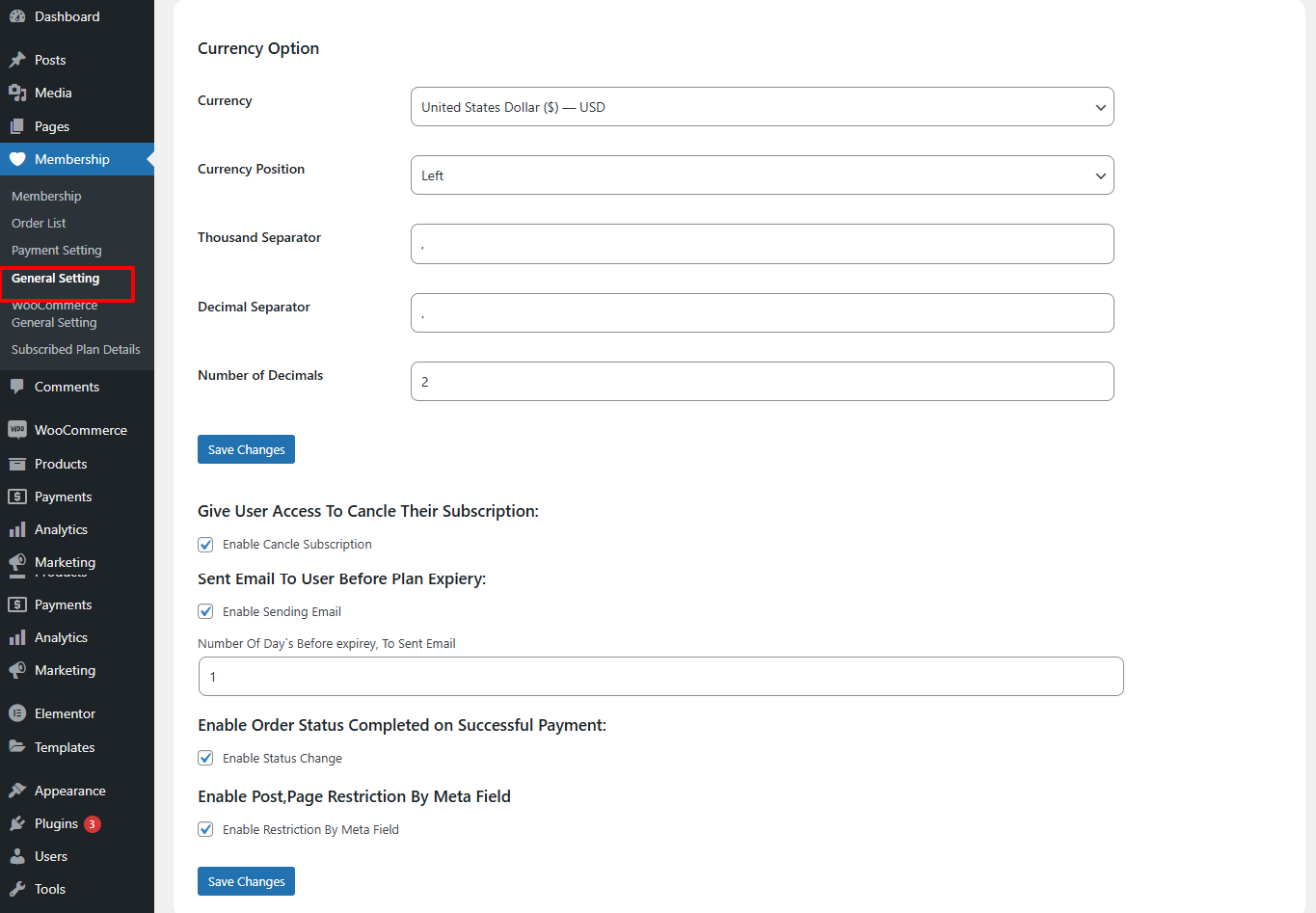Click the Number of Decimals field
Image resolution: width=1316 pixels, height=913 pixels.
[762, 382]
